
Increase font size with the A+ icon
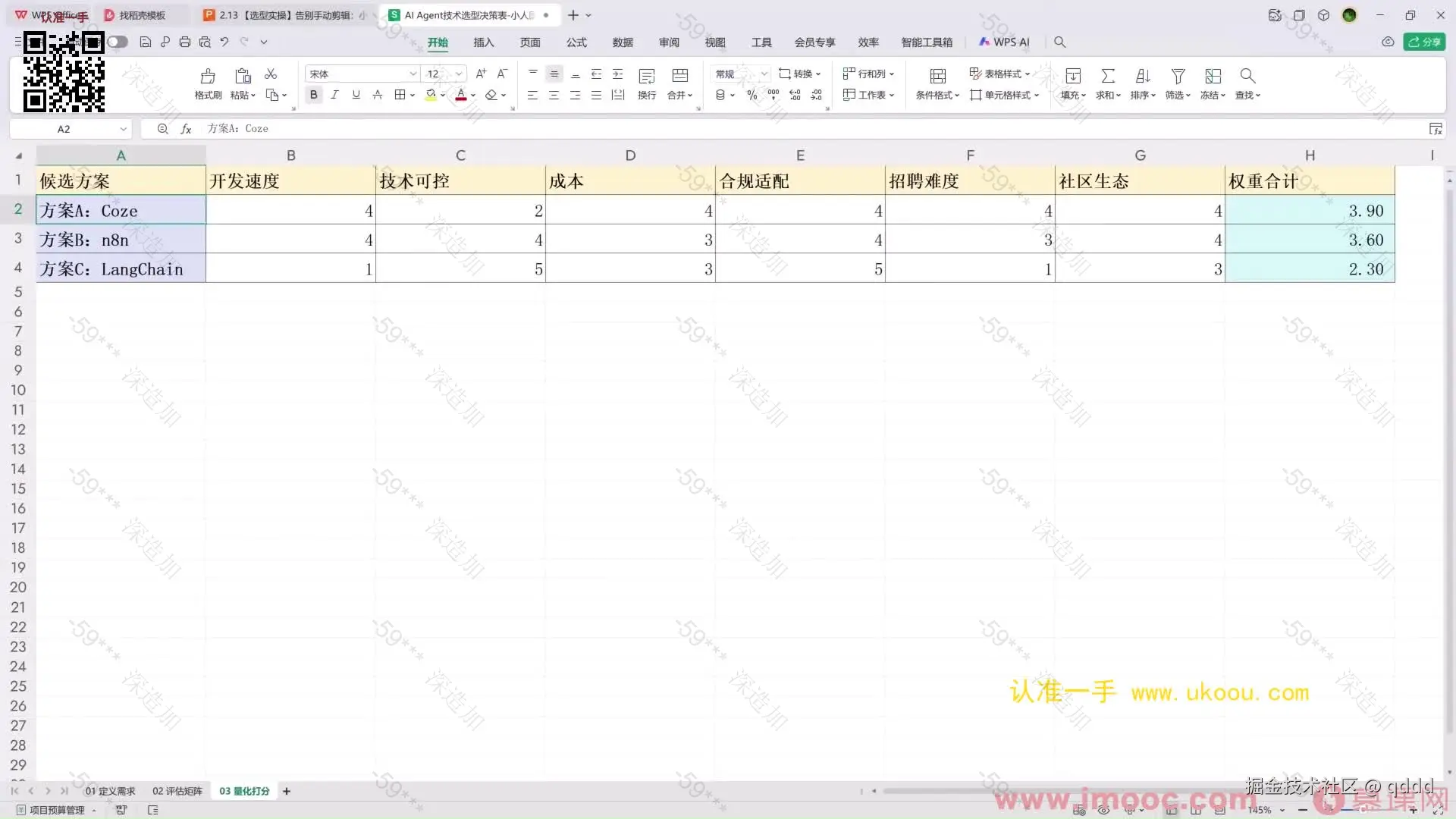pos(481,74)
